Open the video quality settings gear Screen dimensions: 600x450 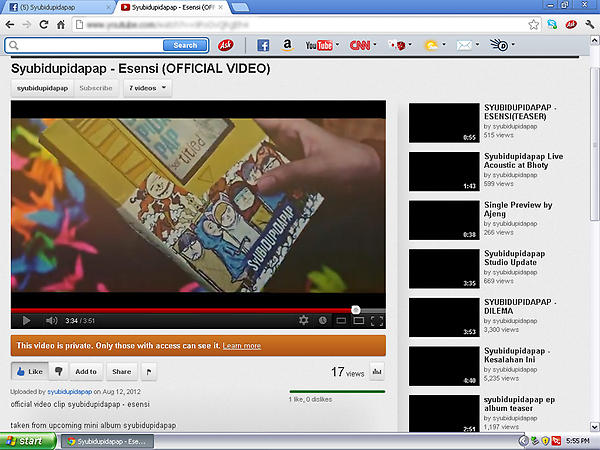(x=303, y=320)
